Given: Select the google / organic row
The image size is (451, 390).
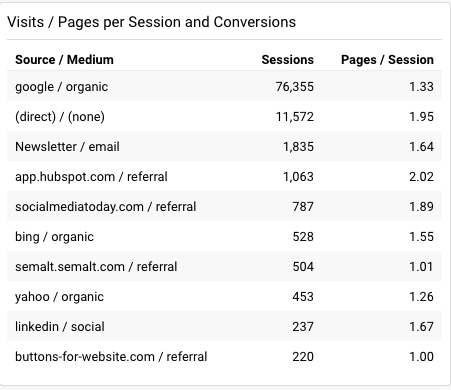Looking at the screenshot, I should pyautogui.click(x=224, y=86).
